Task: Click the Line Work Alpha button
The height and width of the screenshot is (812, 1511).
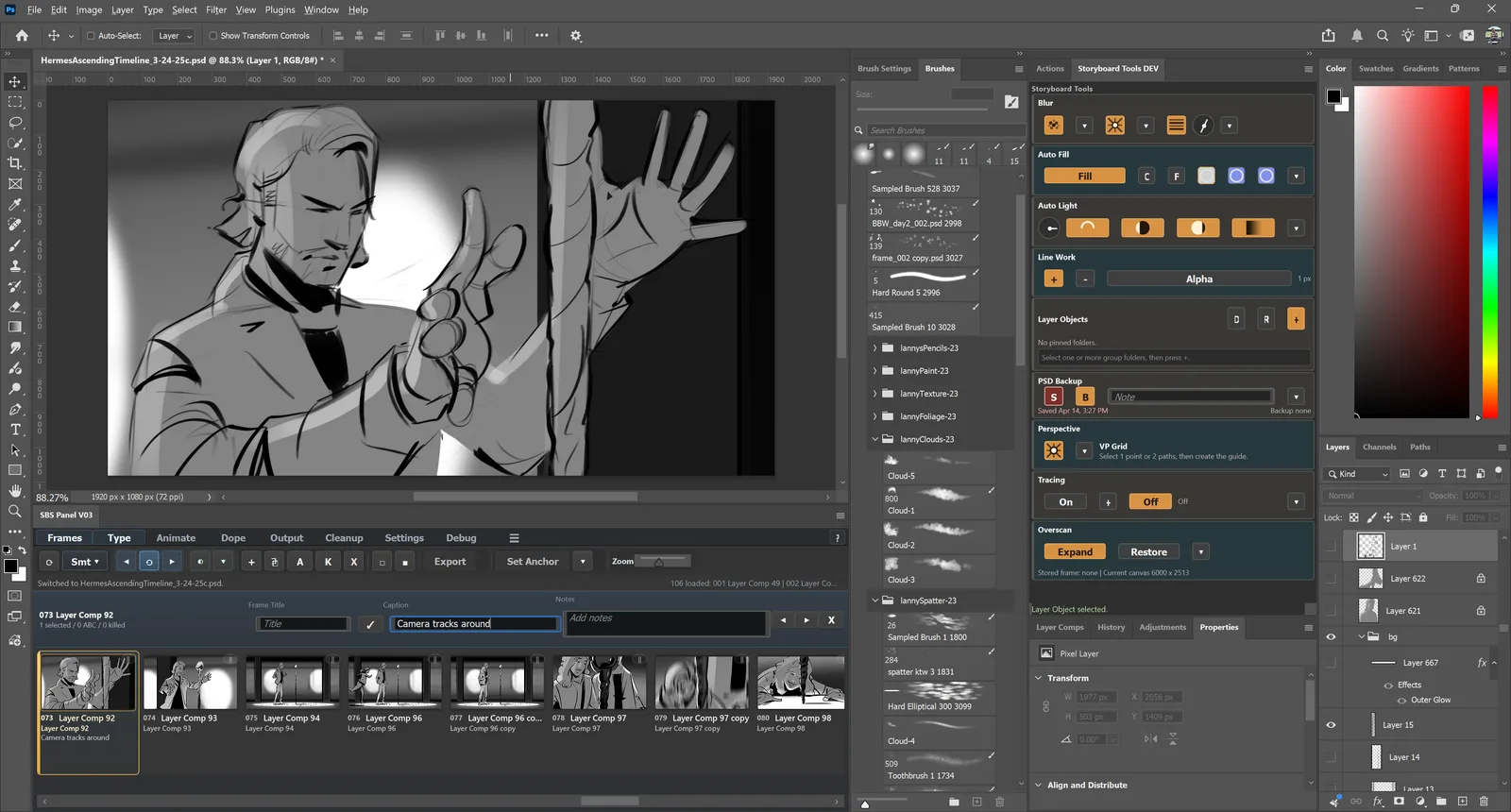Action: tap(1198, 279)
